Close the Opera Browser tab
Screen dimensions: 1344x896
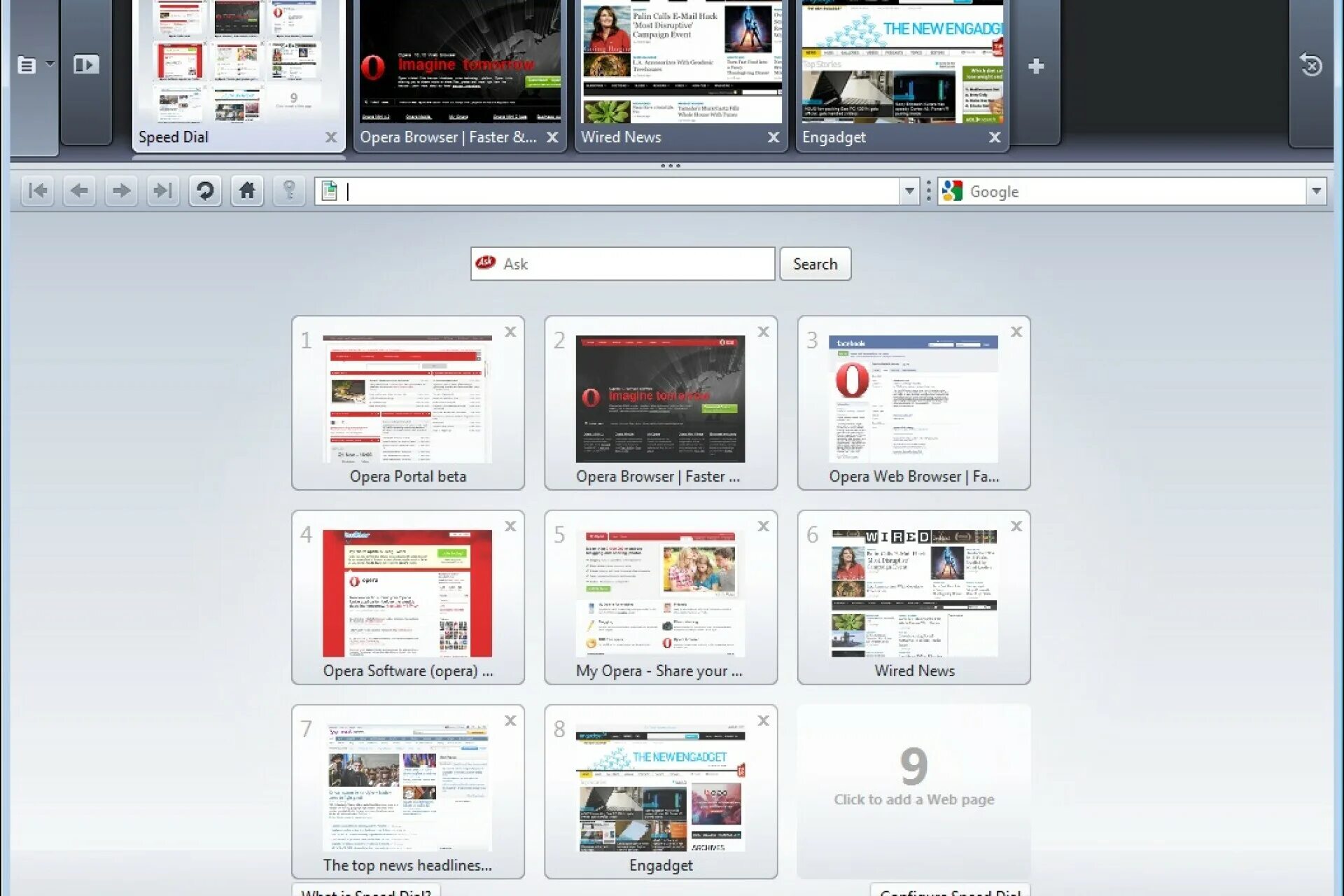tap(552, 137)
